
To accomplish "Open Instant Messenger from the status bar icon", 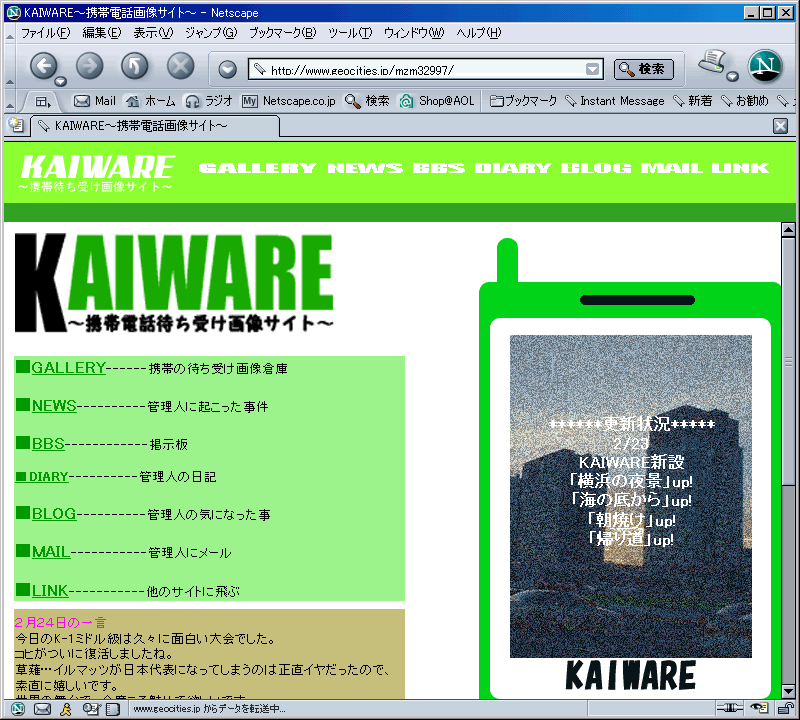I will [66, 709].
